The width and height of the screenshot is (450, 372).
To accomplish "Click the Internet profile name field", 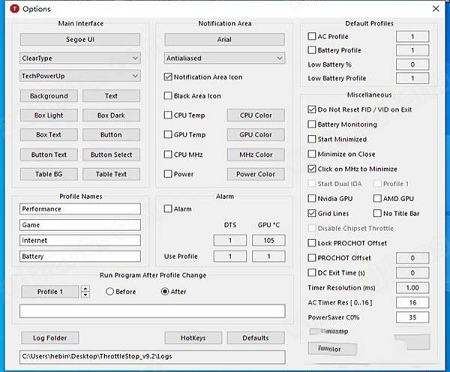I will point(80,240).
